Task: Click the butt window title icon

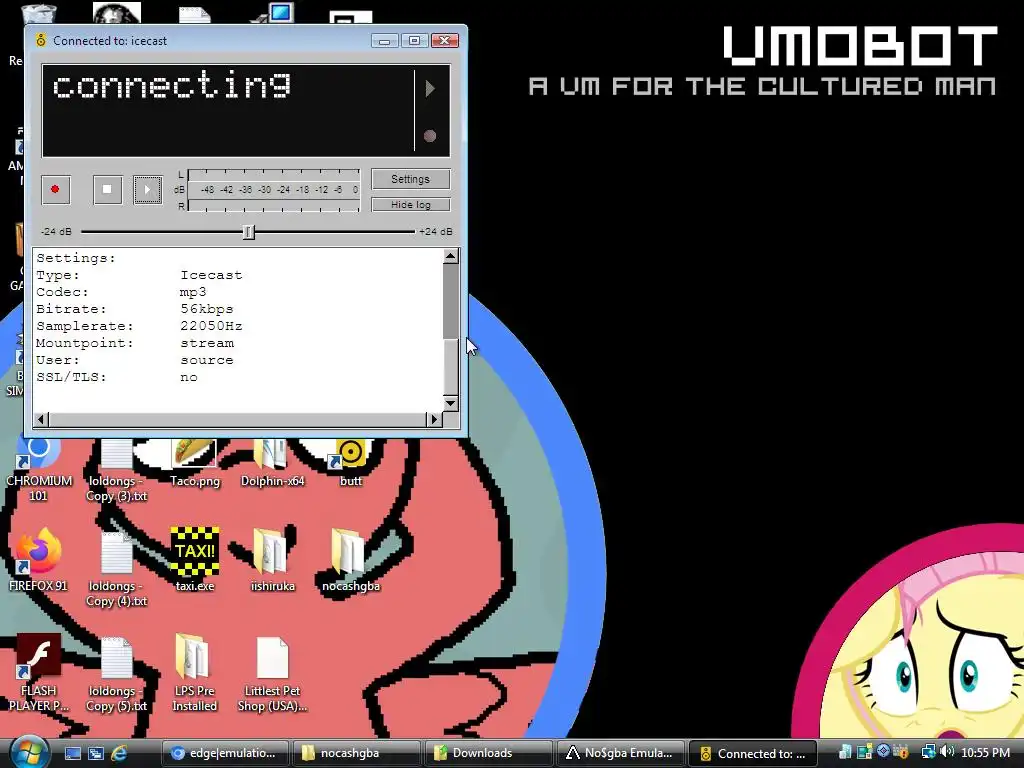Action: click(x=40, y=40)
